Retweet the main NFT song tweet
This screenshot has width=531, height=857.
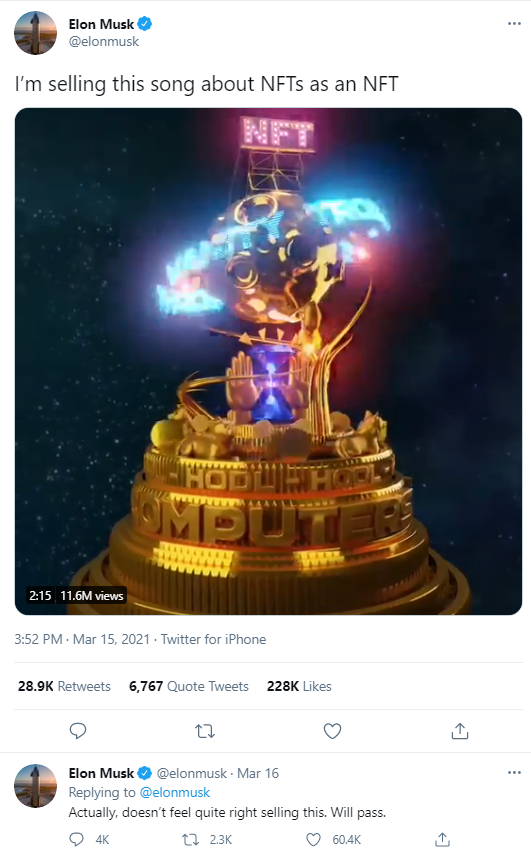205,731
